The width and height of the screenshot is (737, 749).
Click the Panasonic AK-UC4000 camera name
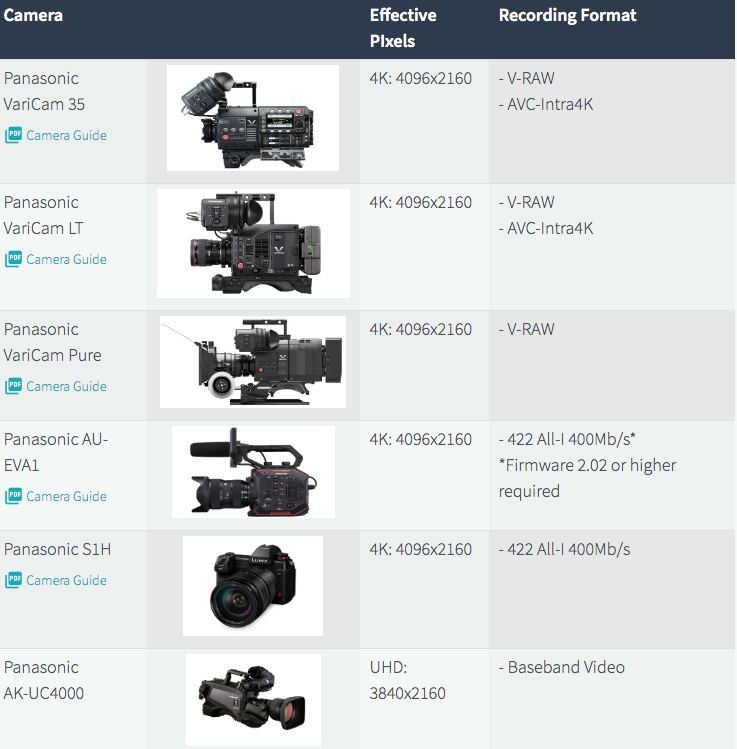44,680
